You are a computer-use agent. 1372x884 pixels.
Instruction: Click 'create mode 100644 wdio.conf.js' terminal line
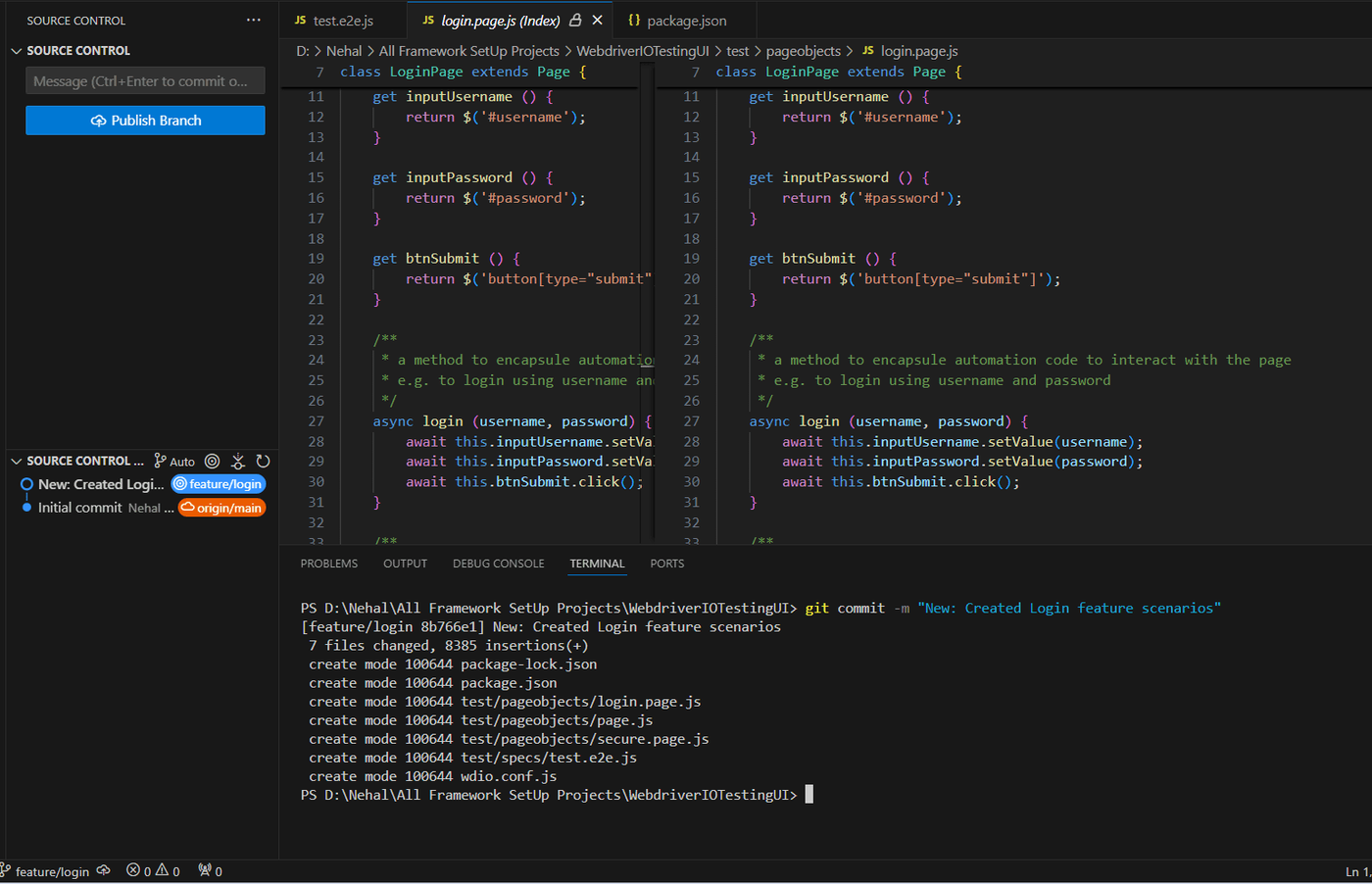(x=432, y=776)
